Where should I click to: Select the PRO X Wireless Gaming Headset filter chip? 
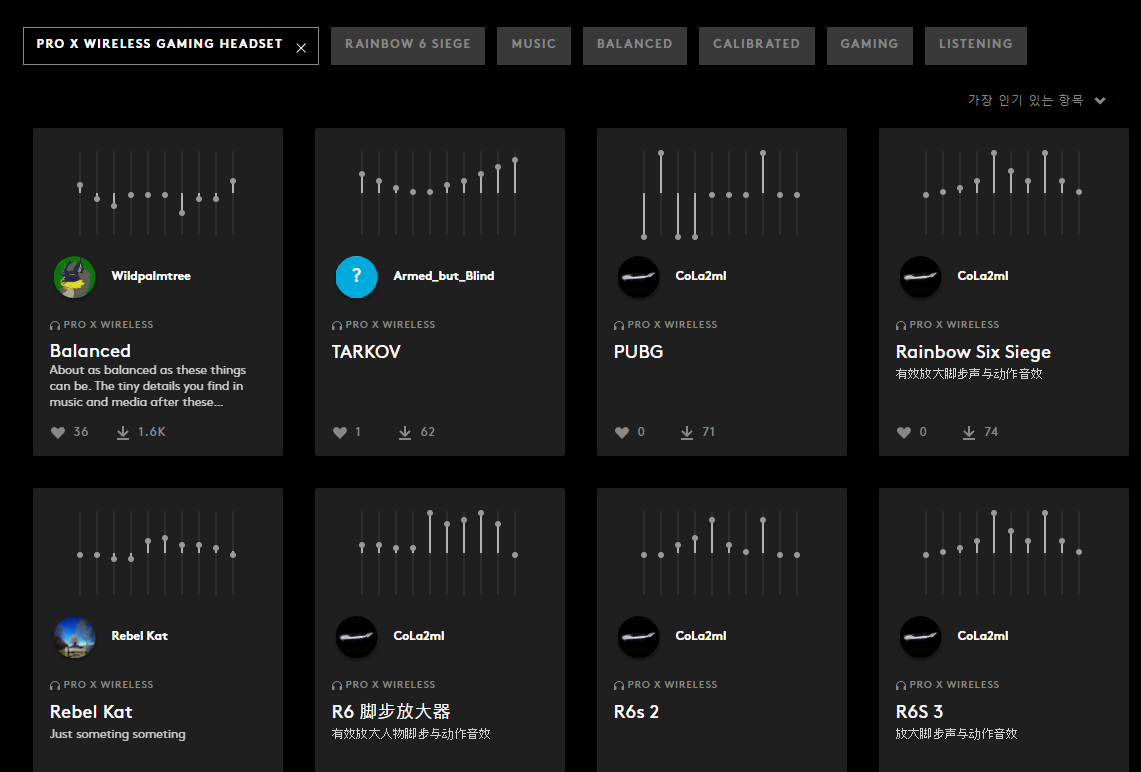[x=171, y=46]
